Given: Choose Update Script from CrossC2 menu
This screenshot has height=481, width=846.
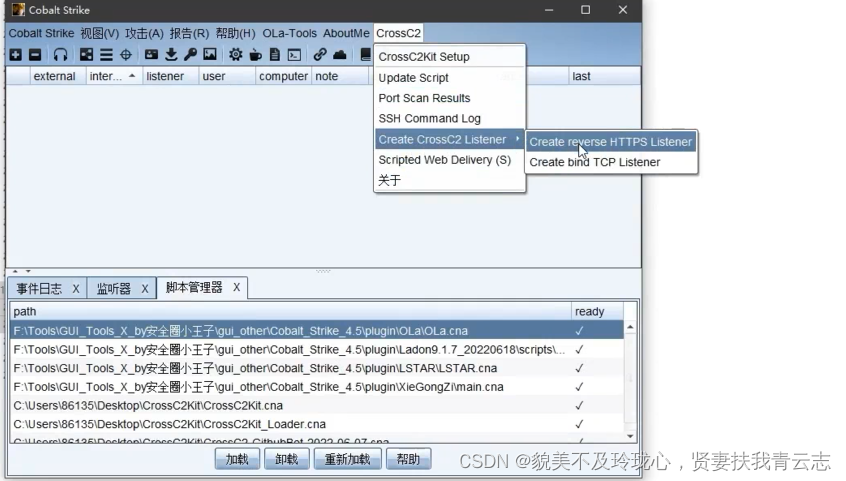Looking at the screenshot, I should coord(449,78).
